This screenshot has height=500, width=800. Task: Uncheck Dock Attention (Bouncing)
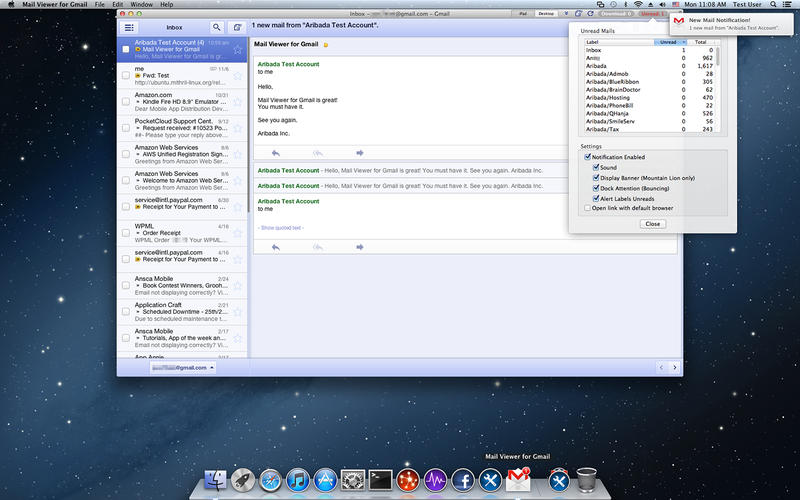[596, 188]
